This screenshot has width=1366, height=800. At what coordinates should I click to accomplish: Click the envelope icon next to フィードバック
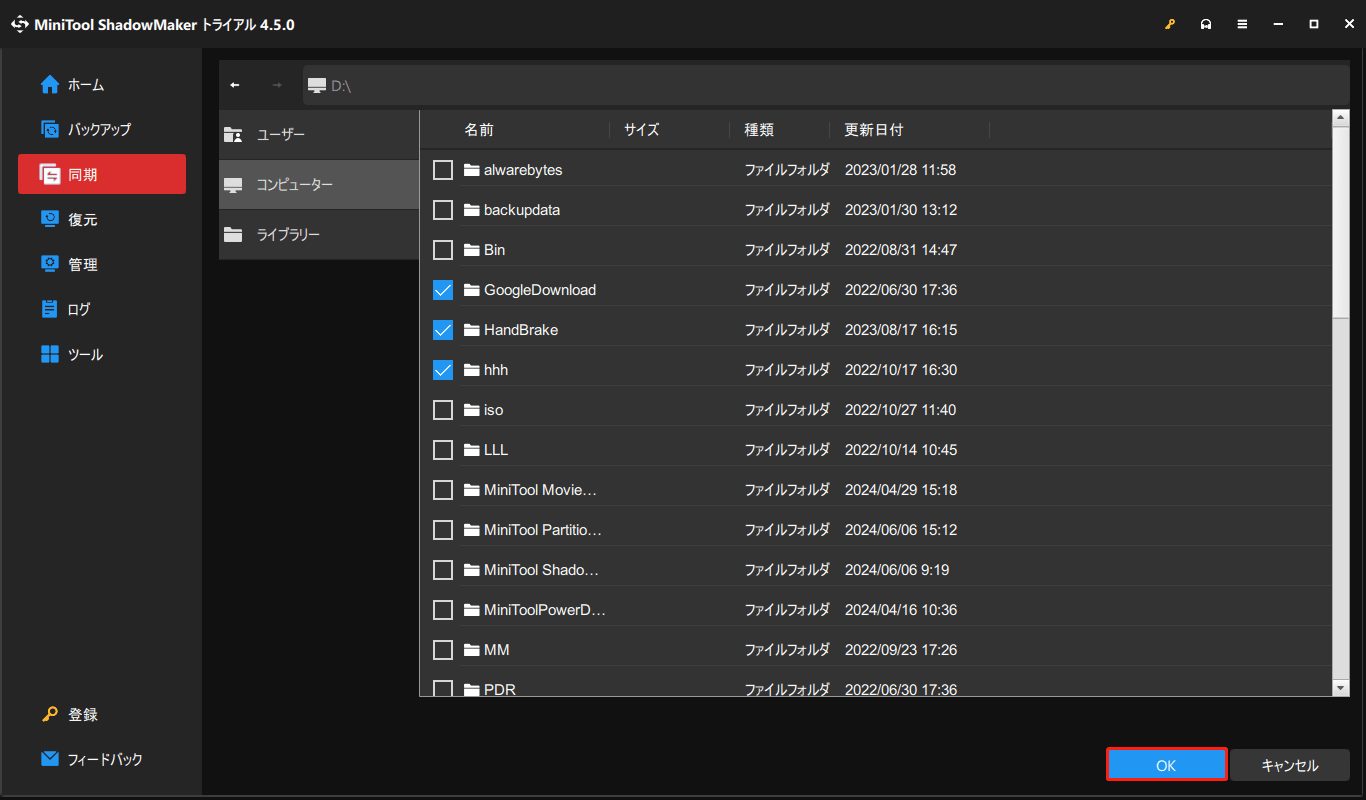[x=50, y=759]
